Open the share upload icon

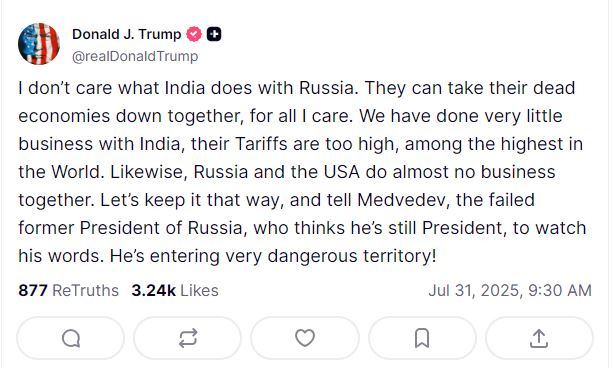pyautogui.click(x=539, y=338)
